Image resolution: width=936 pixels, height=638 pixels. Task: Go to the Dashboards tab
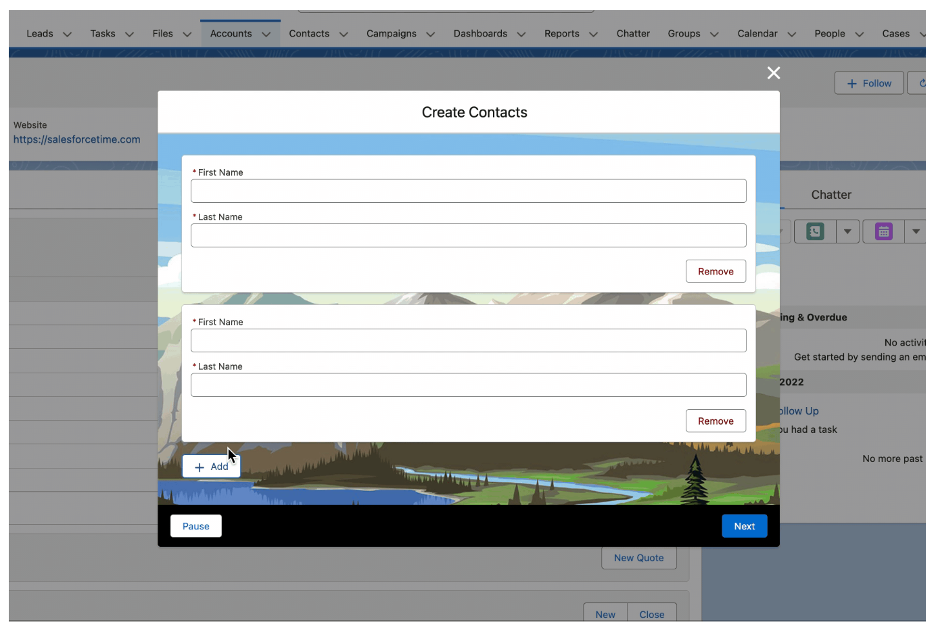[x=480, y=34]
